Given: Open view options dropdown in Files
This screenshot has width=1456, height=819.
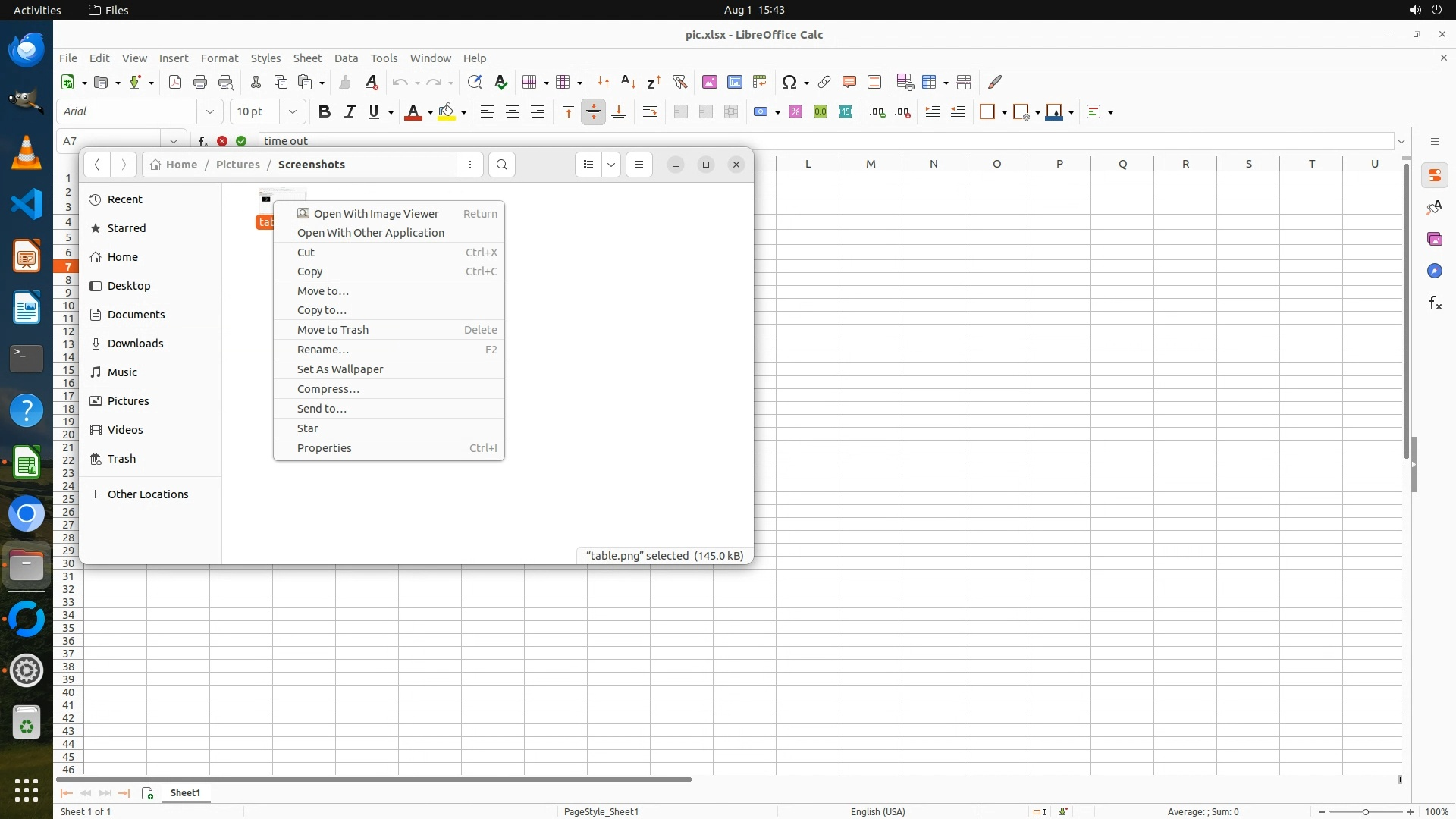Looking at the screenshot, I should pyautogui.click(x=611, y=165).
